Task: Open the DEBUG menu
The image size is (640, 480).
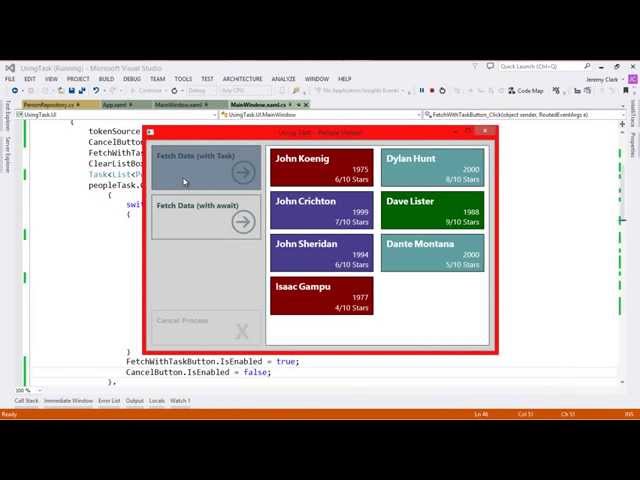Action: [x=132, y=79]
